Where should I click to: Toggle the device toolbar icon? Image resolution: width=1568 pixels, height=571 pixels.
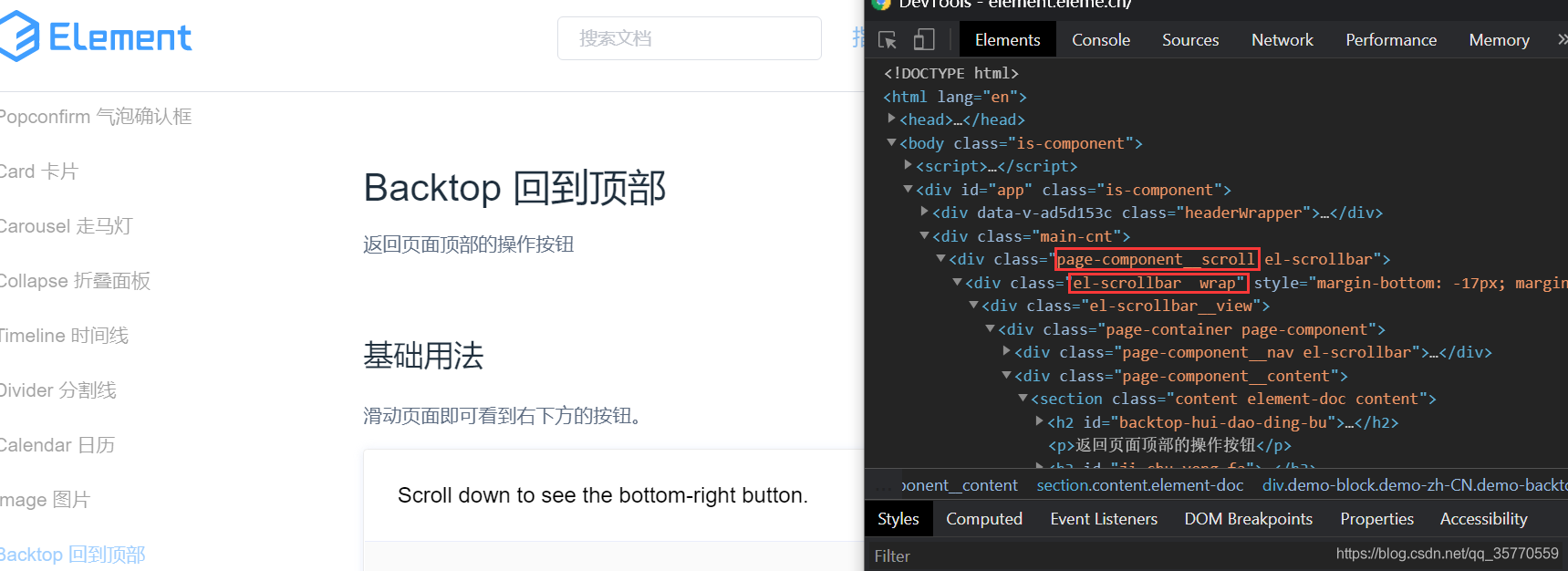pos(924,40)
